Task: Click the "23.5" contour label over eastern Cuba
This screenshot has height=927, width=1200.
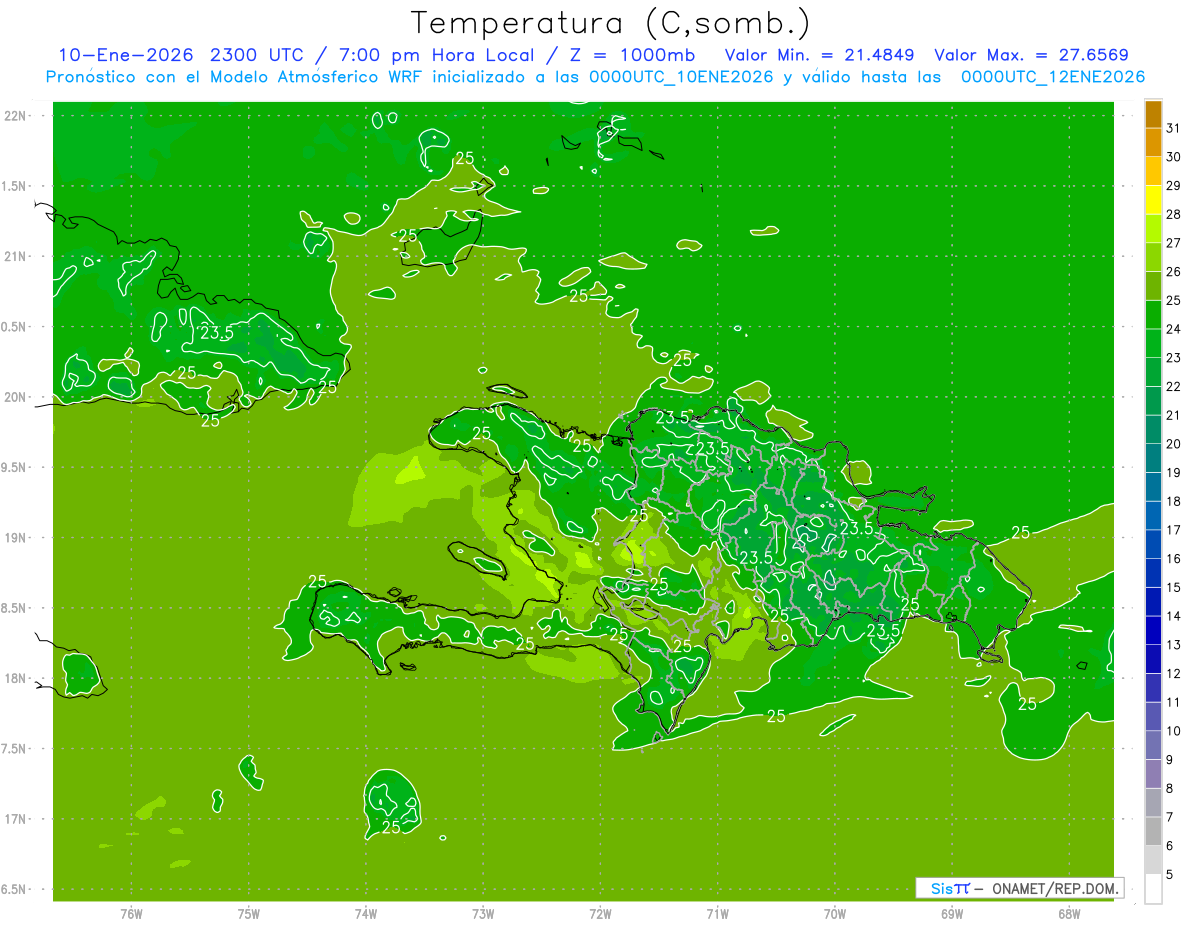Action: (x=216, y=333)
